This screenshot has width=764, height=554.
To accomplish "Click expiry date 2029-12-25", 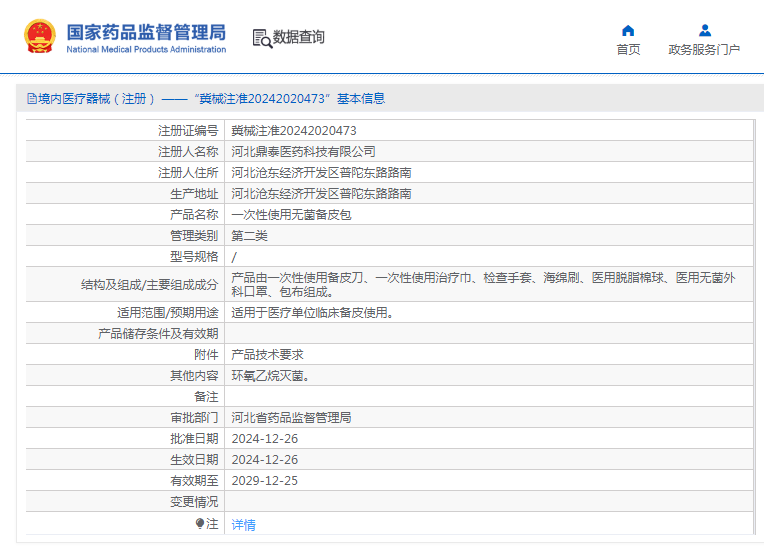I will coord(265,480).
